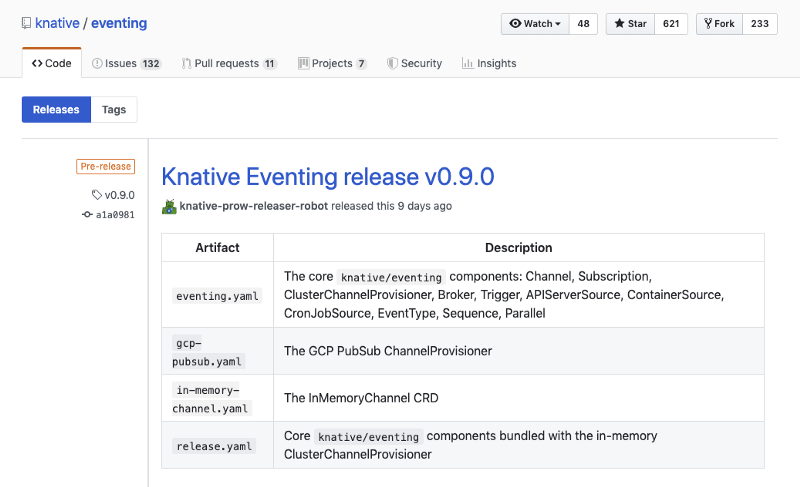The height and width of the screenshot is (487, 800).
Task: Click the 11 pull requests counter
Action: click(x=269, y=64)
